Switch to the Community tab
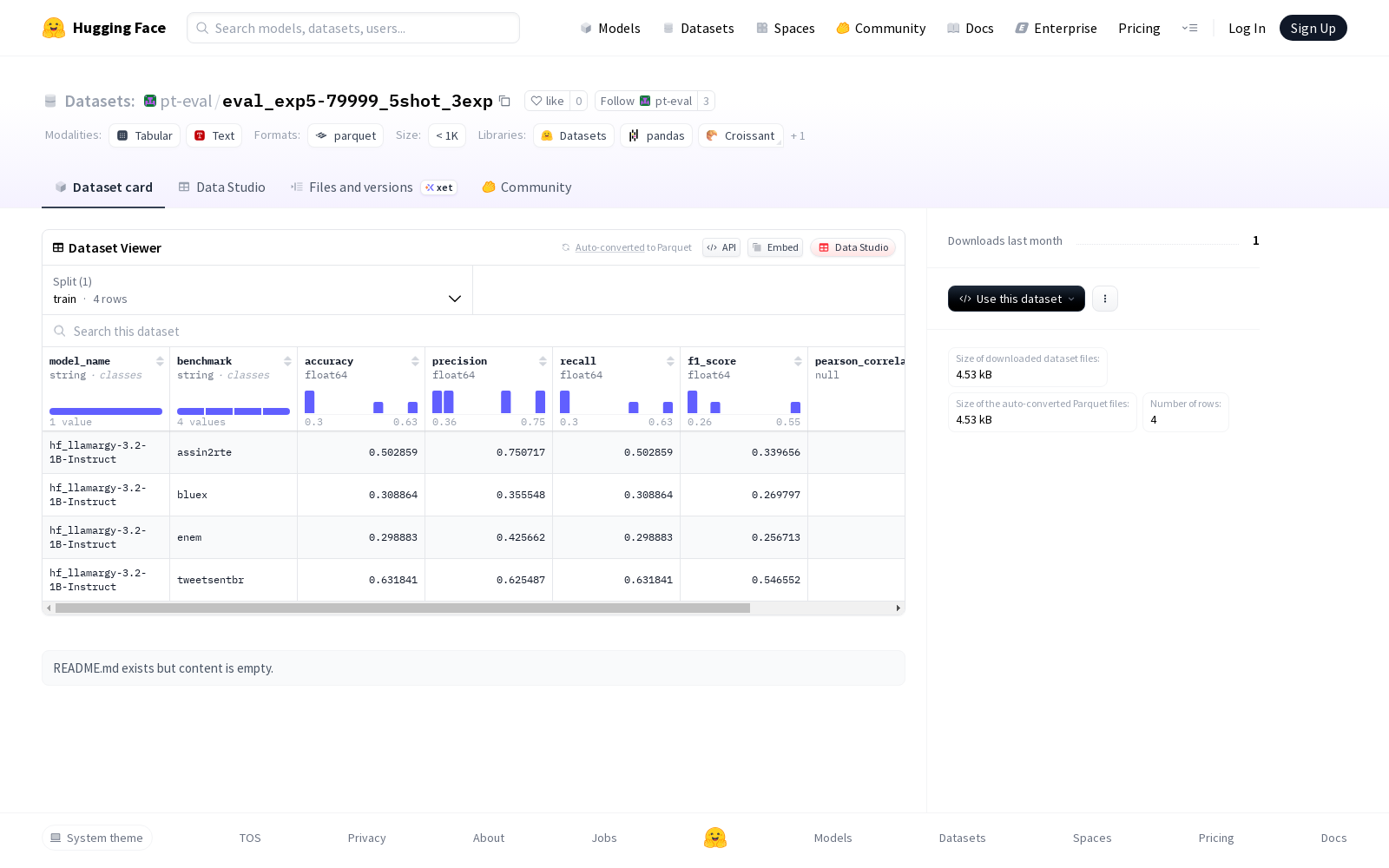This screenshot has height=868, width=1389. point(527,187)
